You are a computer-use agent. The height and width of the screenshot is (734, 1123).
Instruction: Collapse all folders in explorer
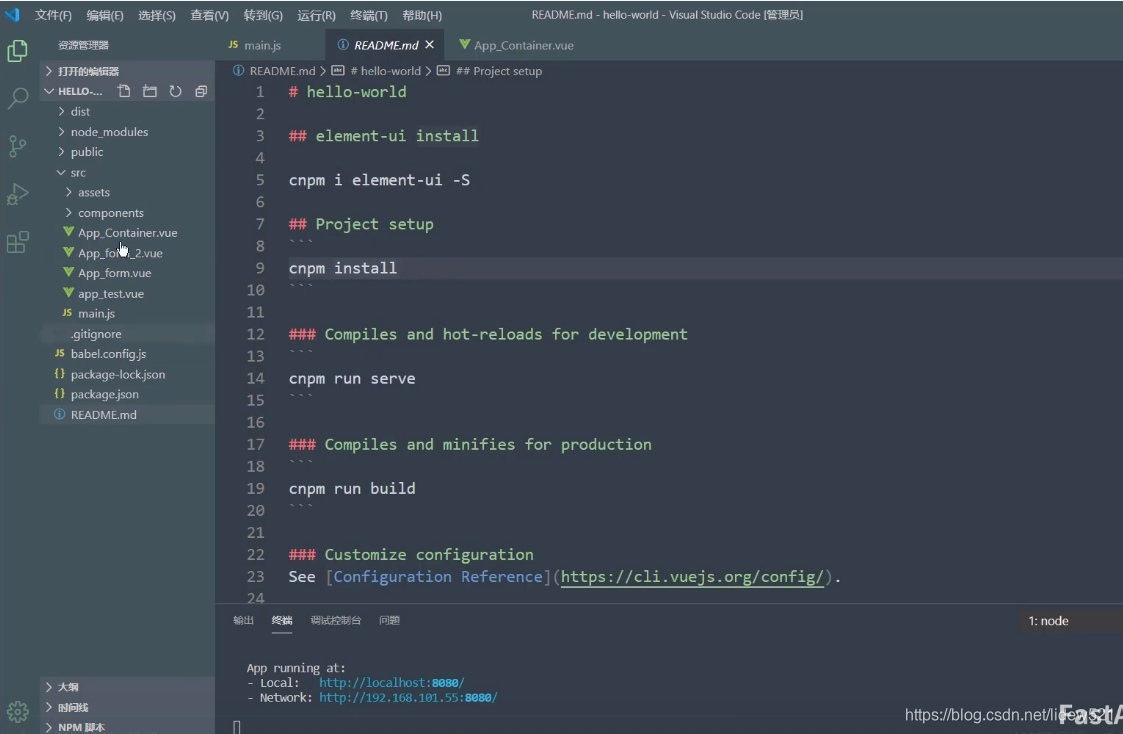click(x=201, y=91)
